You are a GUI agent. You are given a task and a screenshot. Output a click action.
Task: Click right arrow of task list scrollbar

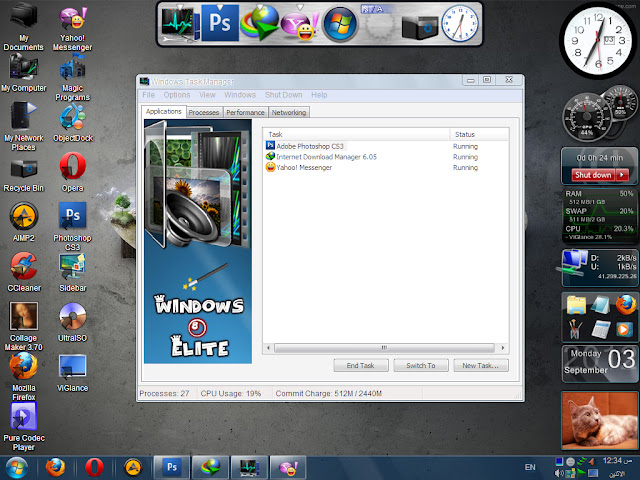tap(502, 348)
